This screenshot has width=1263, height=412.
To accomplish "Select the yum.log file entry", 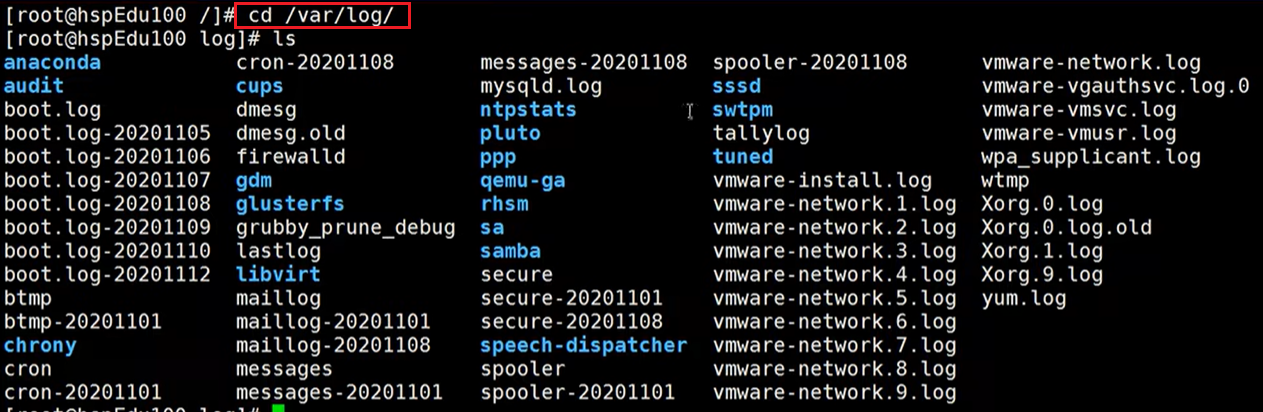I will pos(1024,298).
